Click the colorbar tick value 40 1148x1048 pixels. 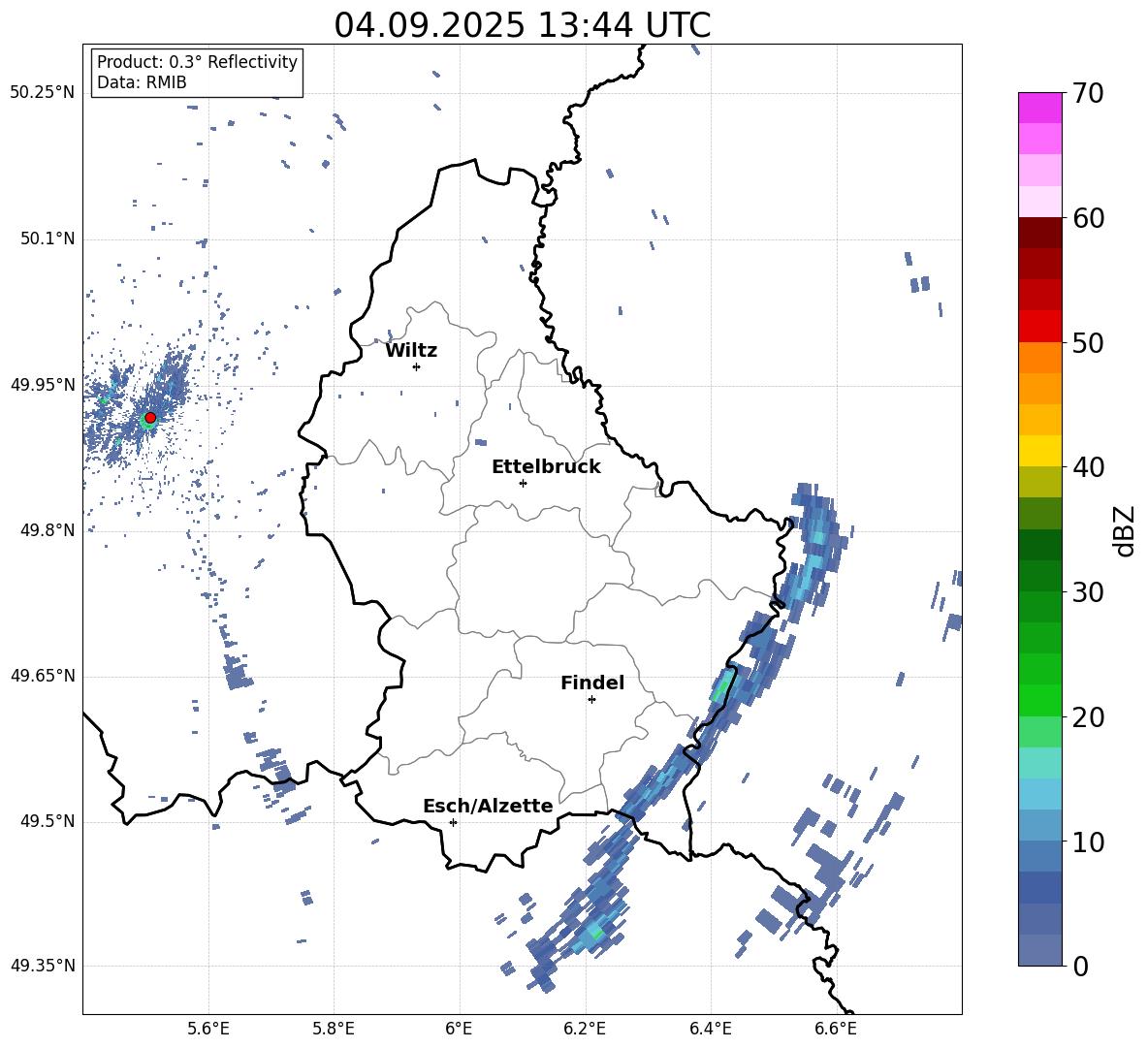coord(1088,467)
